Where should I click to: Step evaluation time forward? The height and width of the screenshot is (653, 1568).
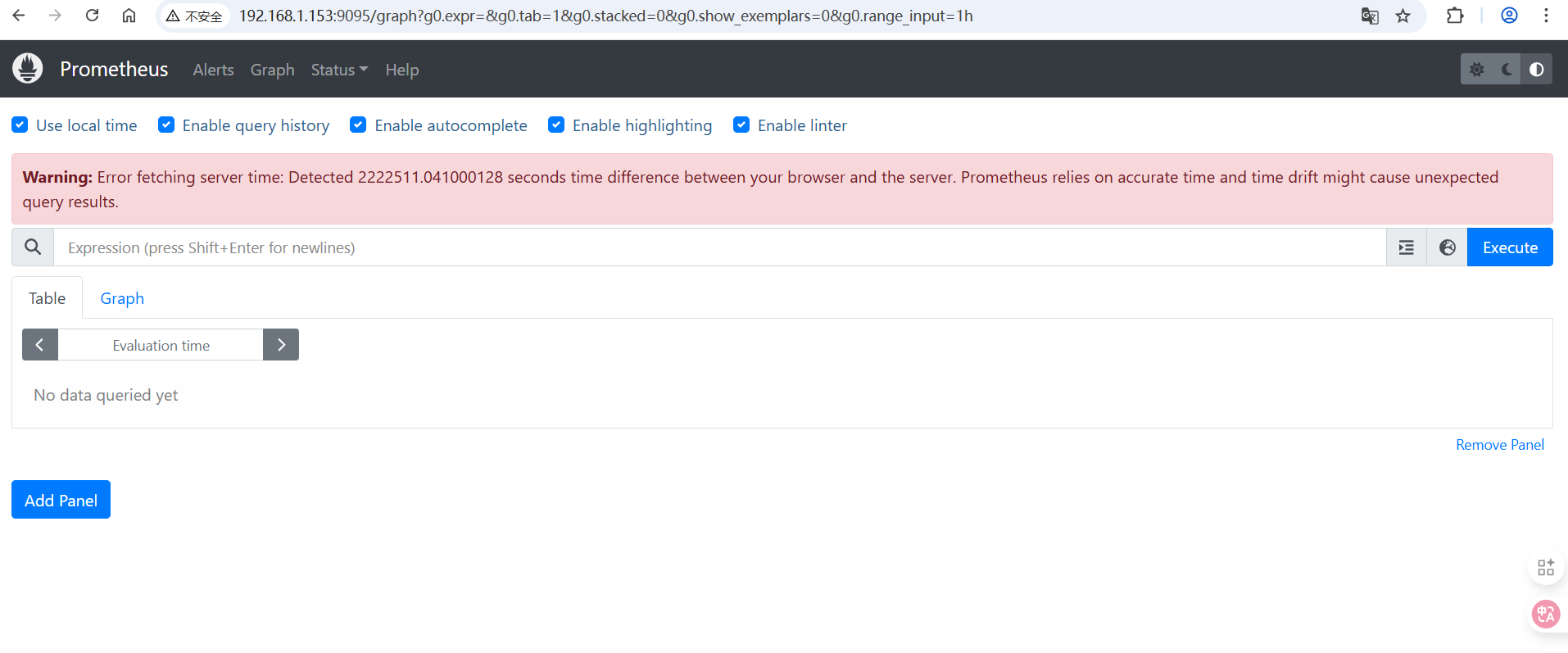[x=281, y=345]
